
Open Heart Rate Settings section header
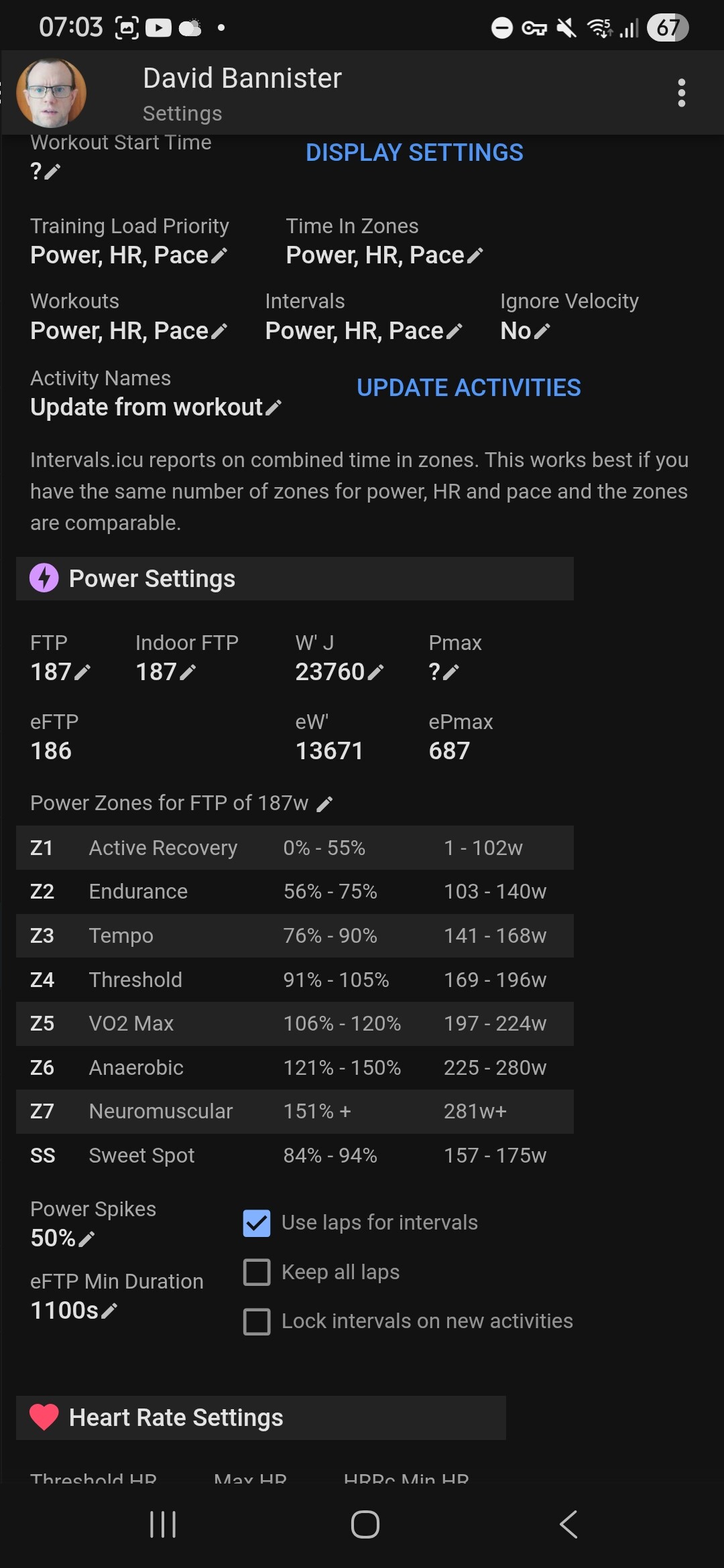pyautogui.click(x=261, y=1417)
